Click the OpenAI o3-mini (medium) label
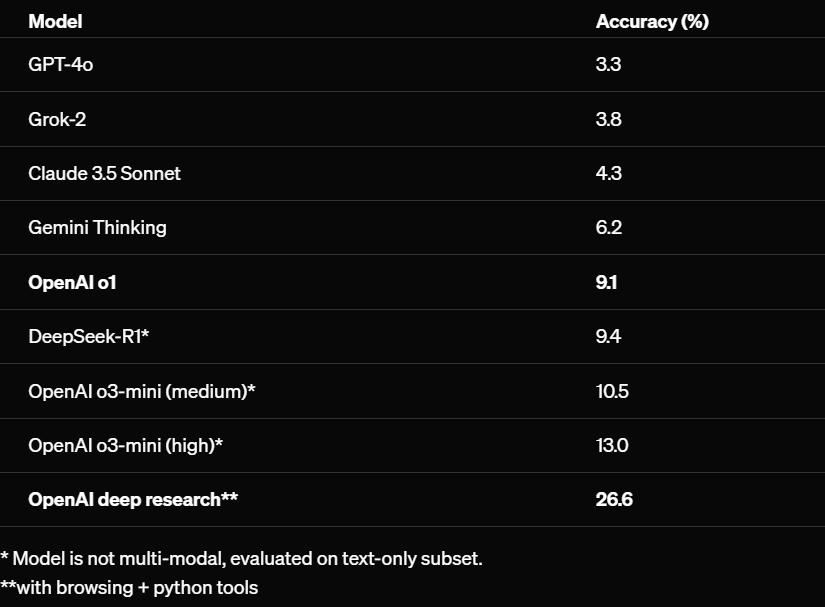 coord(141,390)
